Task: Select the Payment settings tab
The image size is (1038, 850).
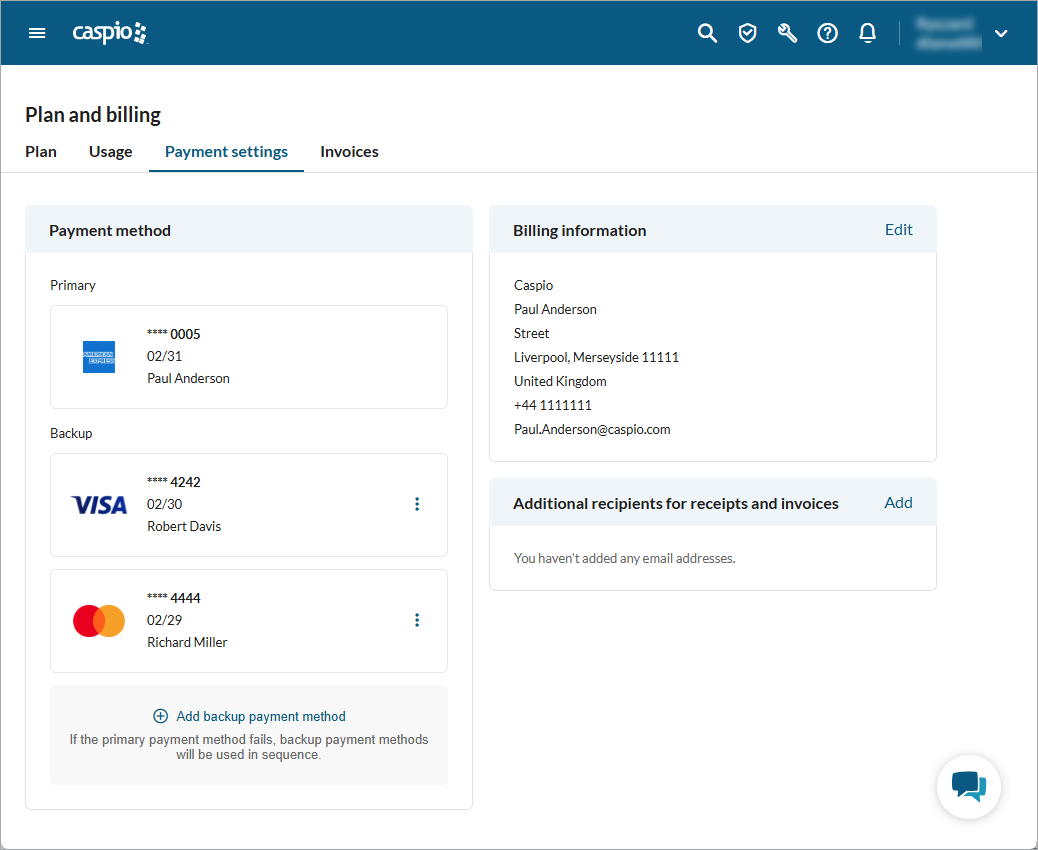Action: (x=226, y=151)
